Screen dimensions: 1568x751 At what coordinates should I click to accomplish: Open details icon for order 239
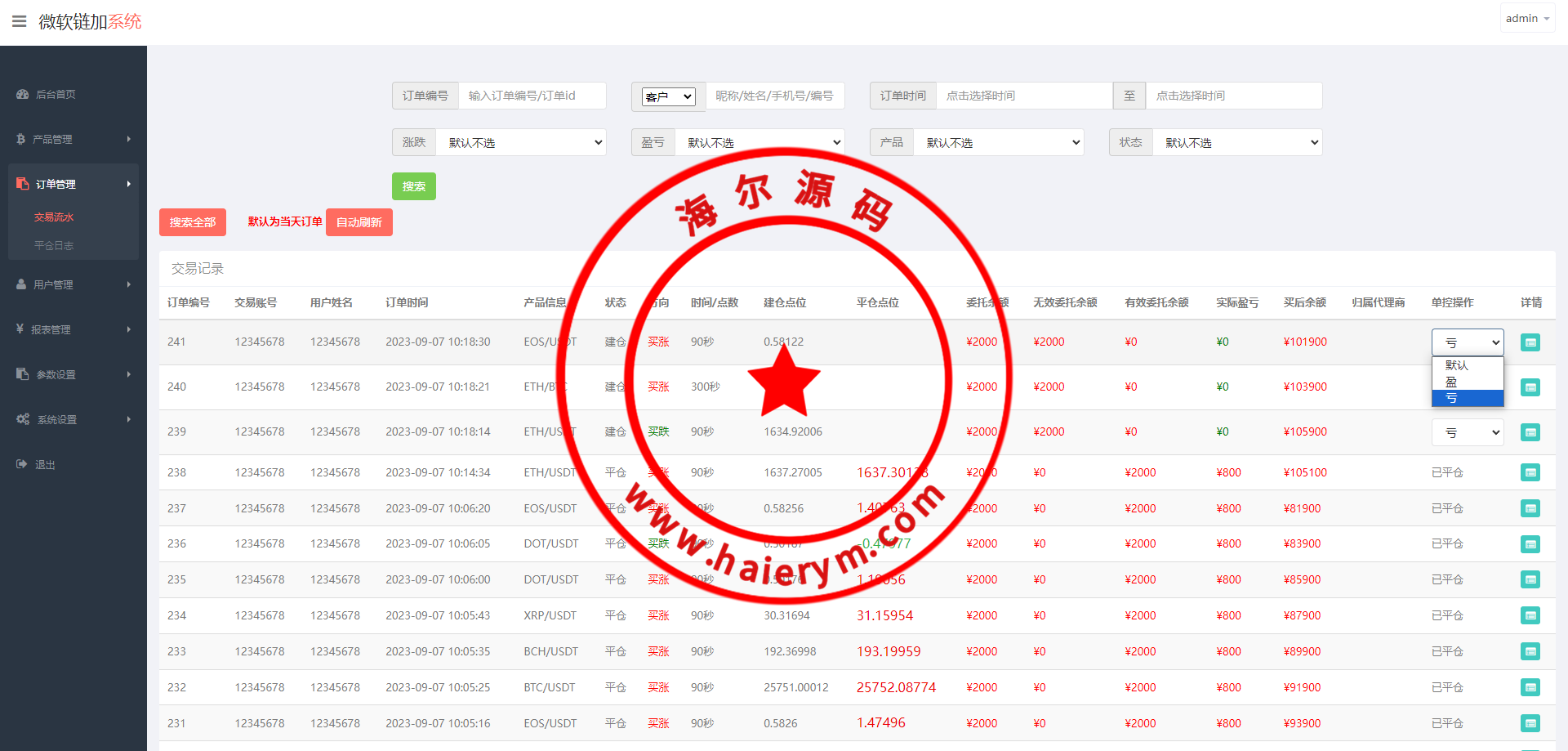click(x=1530, y=432)
